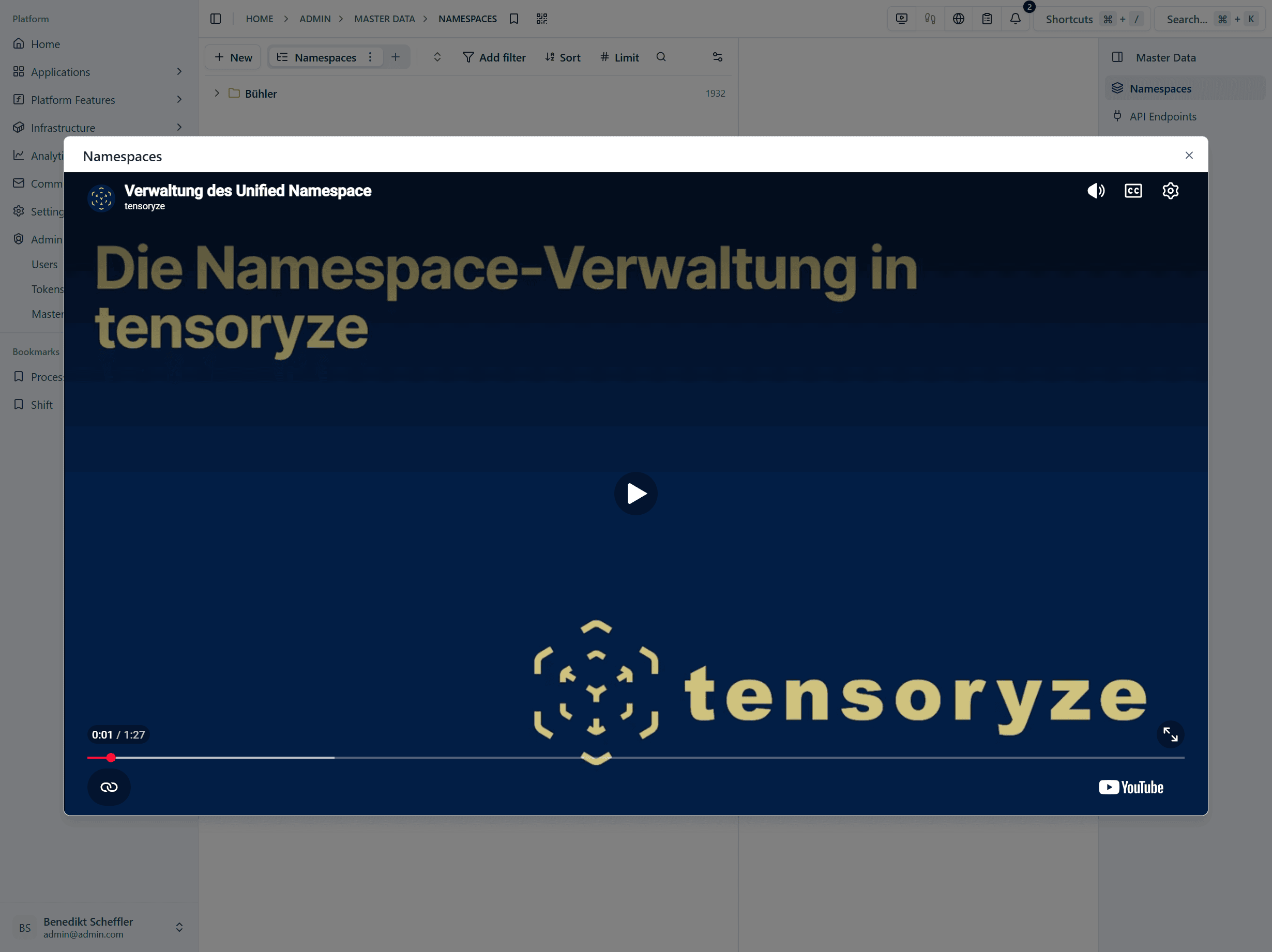Seek along the video progress bar
This screenshot has height=952, width=1272.
pos(635,758)
